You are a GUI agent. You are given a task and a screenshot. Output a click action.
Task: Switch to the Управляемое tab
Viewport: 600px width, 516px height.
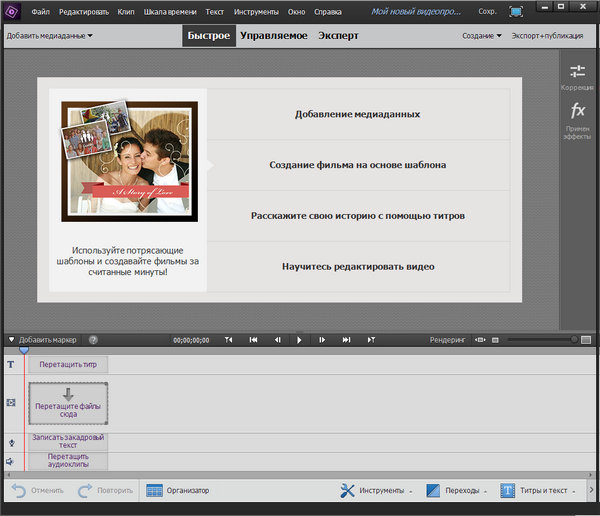point(273,36)
